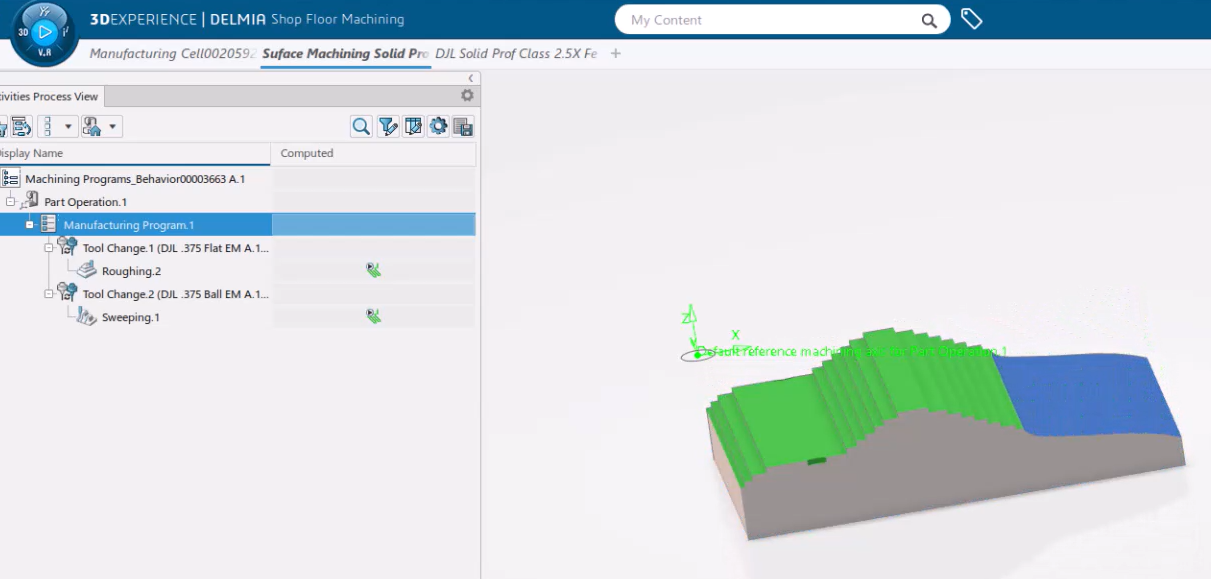1211x579 pixels.
Task: Open the blue gear options icon
Action: [x=438, y=126]
